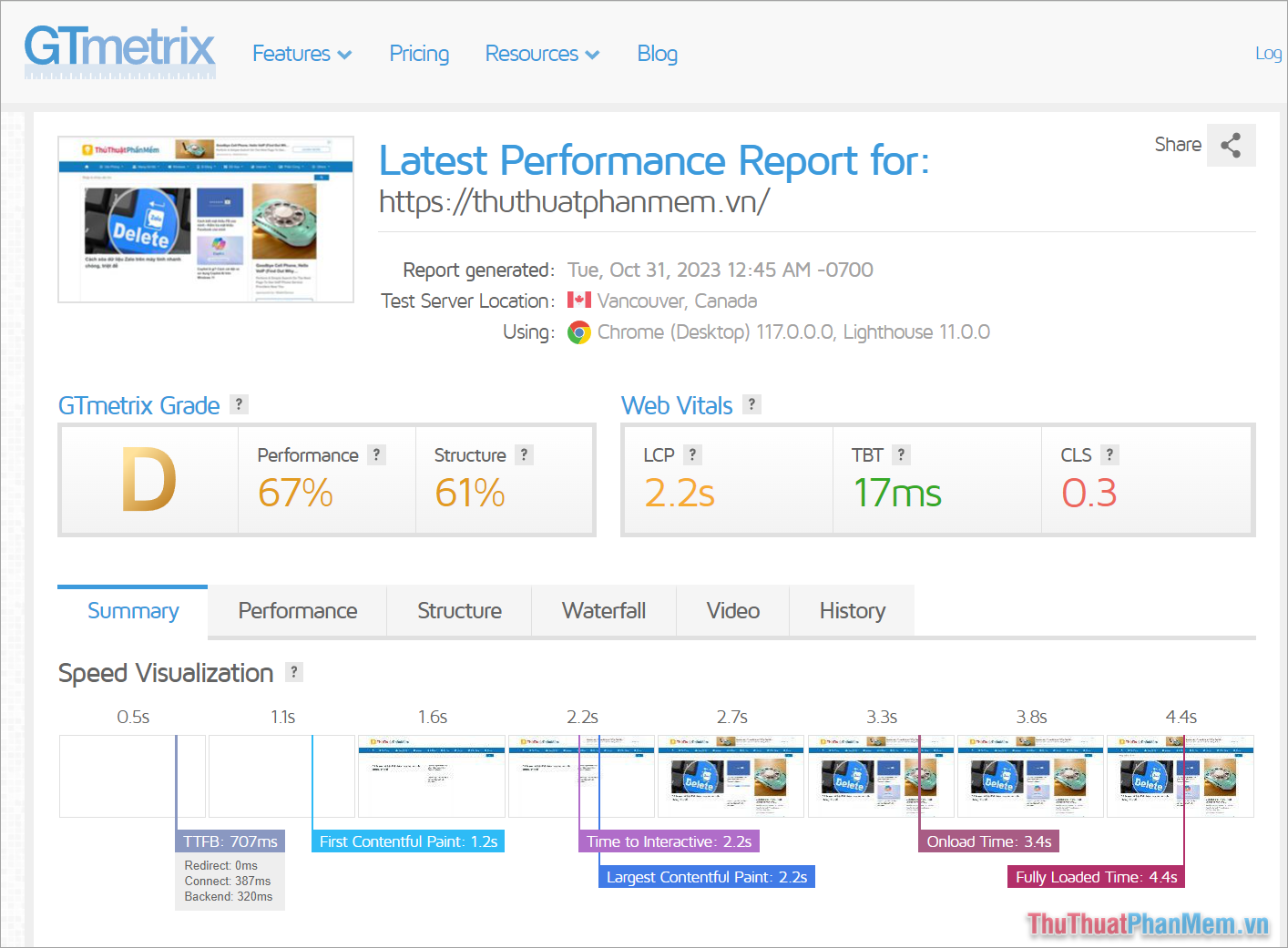Switch to the Waterfall tab
This screenshot has height=948, width=1288.
603,610
